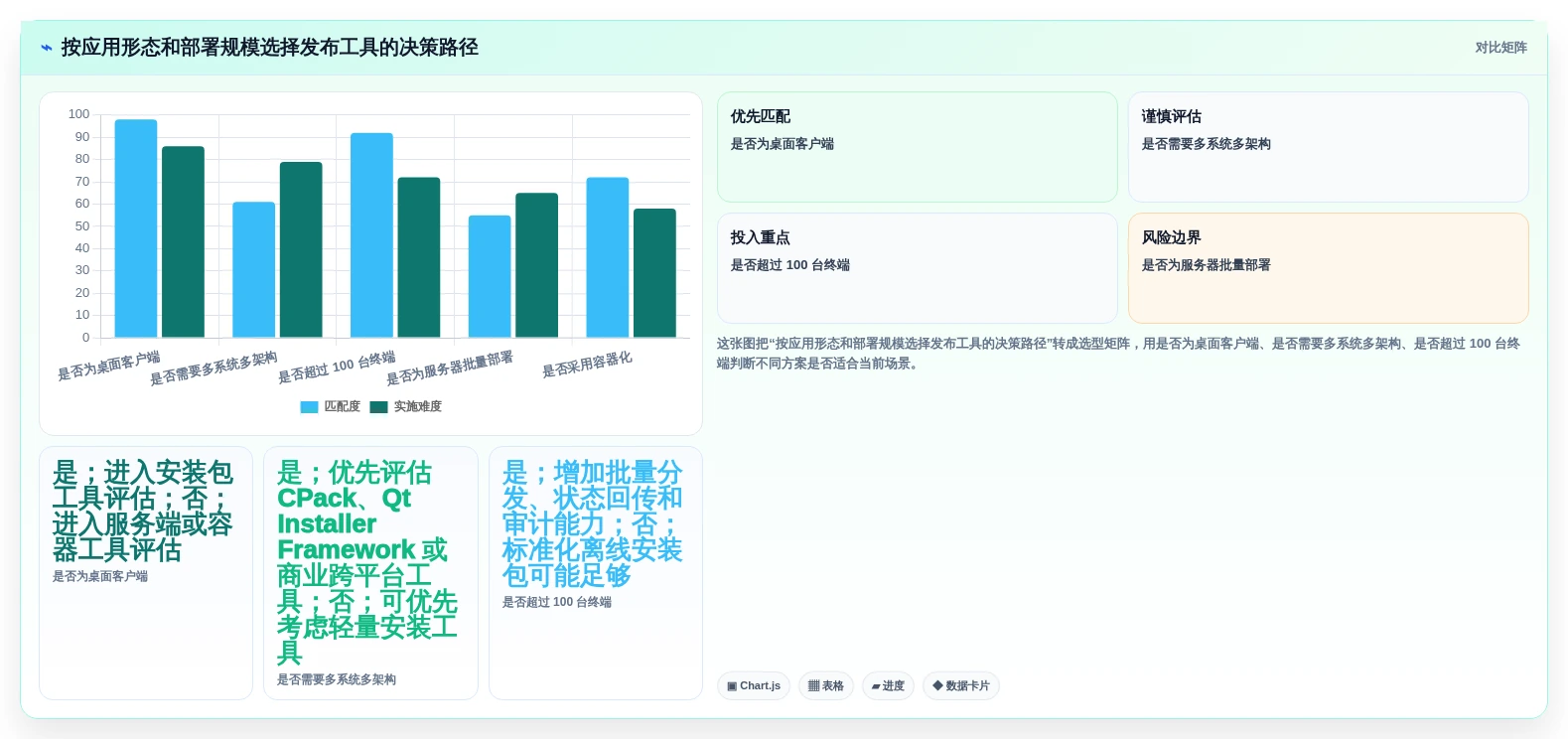The image size is (1568, 739).
Task: Click 匹配度 bar for 是否采用容器化
Action: pyautogui.click(x=608, y=258)
